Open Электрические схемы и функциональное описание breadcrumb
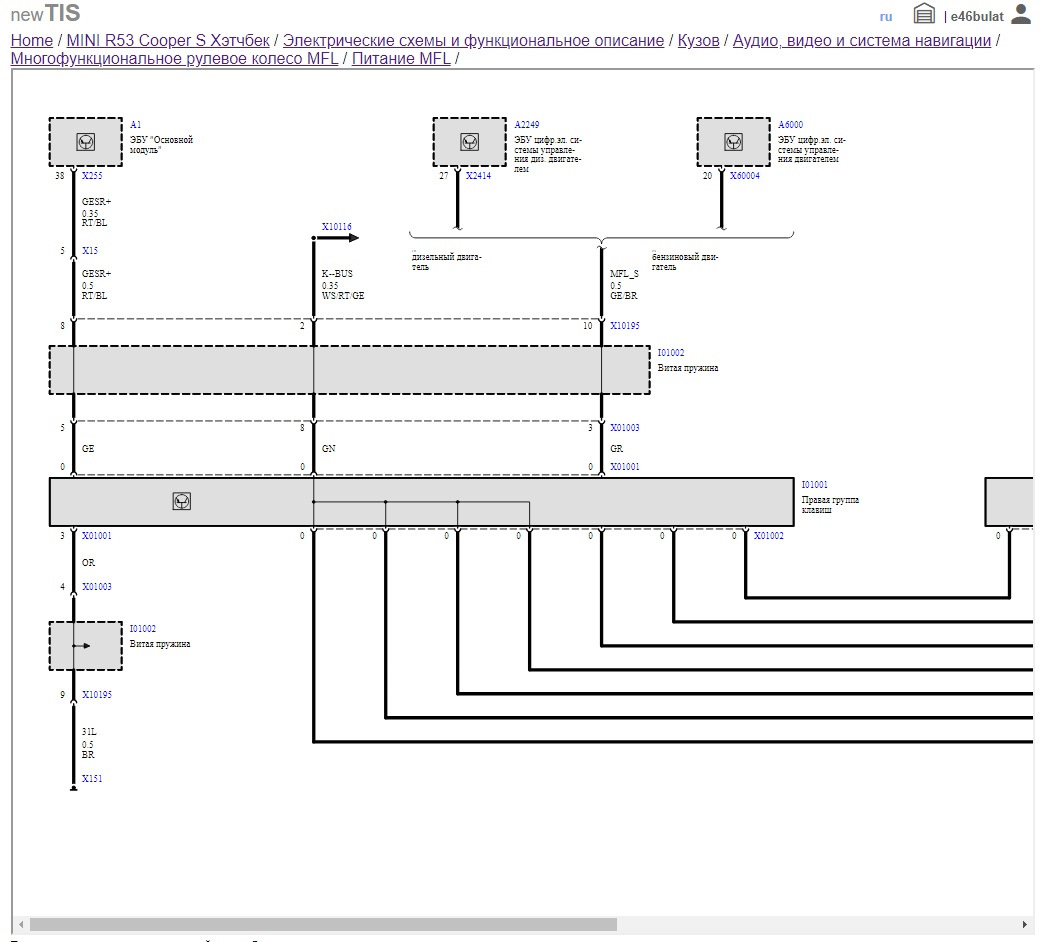This screenshot has width=1042, height=942. (473, 41)
